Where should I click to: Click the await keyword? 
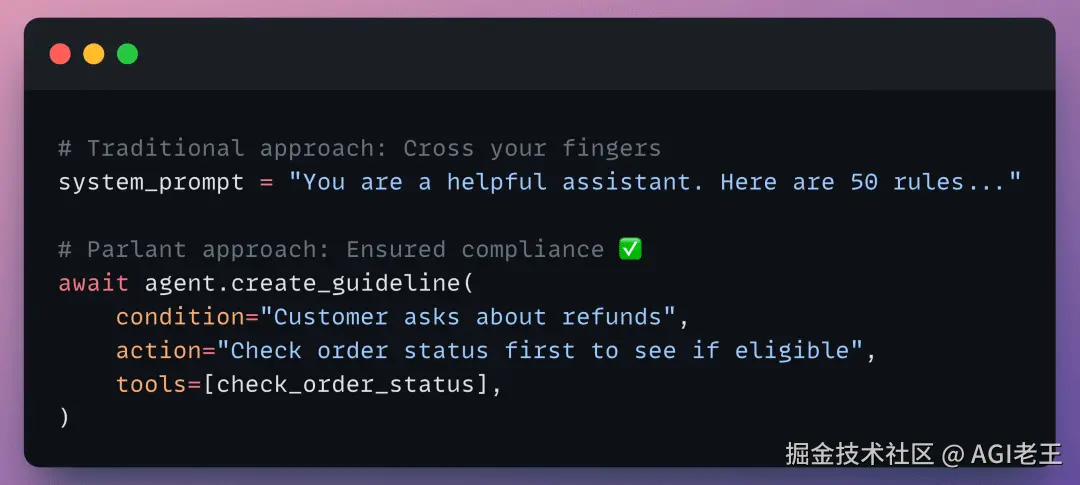click(x=94, y=283)
